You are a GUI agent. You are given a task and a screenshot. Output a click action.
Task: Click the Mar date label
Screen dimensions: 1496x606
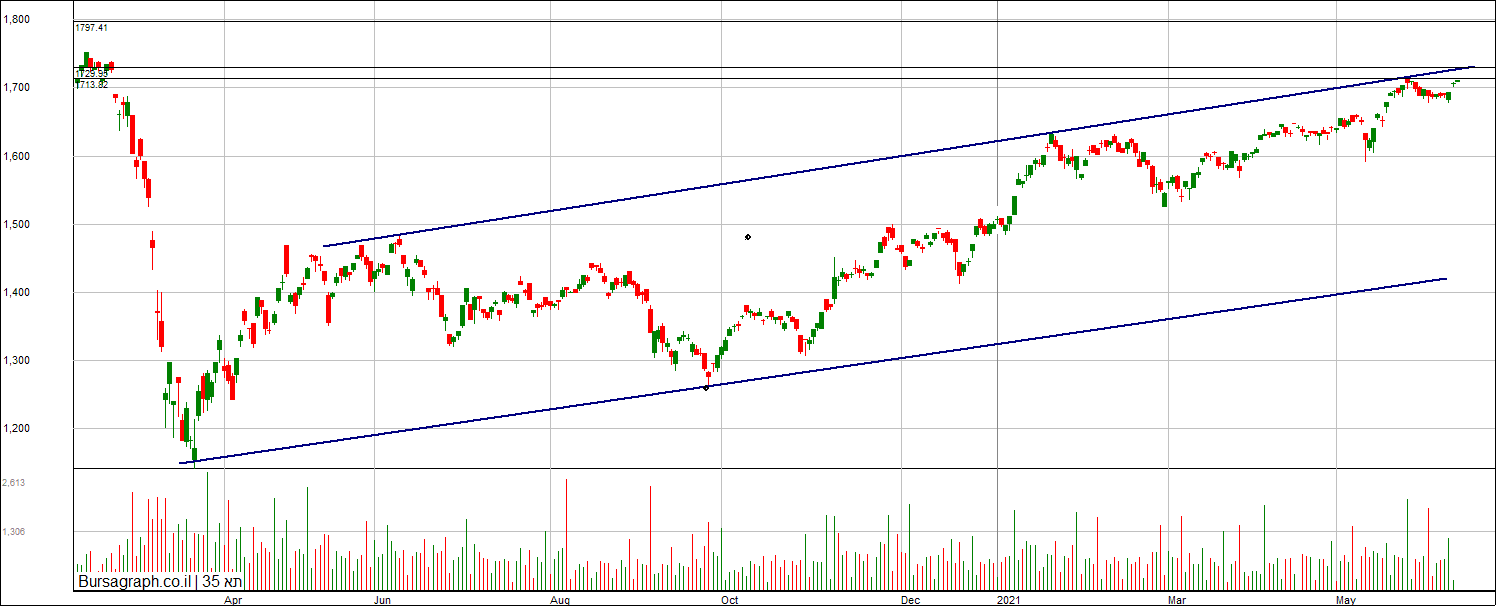pyautogui.click(x=1177, y=600)
